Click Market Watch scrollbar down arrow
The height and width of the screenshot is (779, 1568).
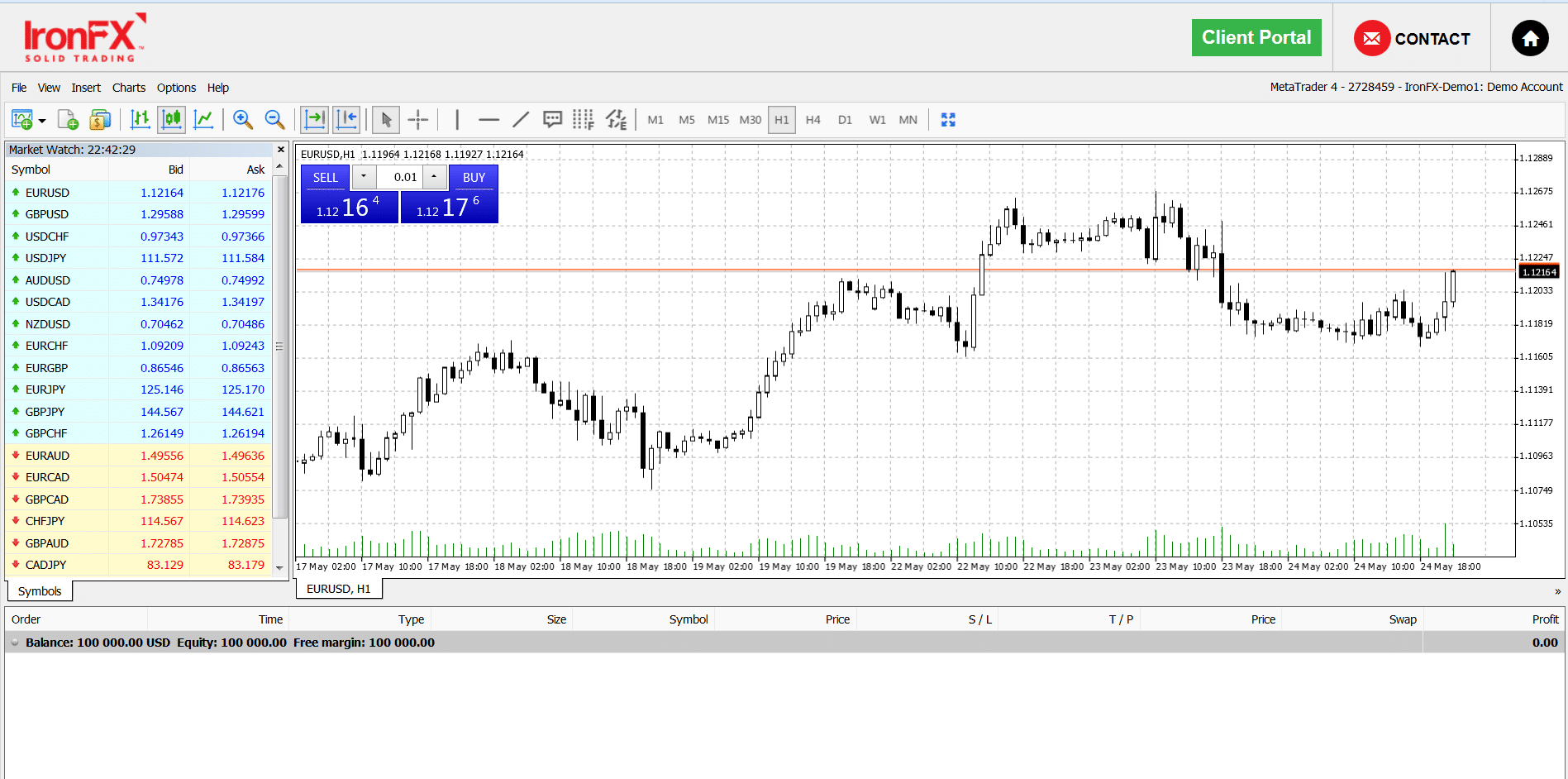tap(279, 568)
